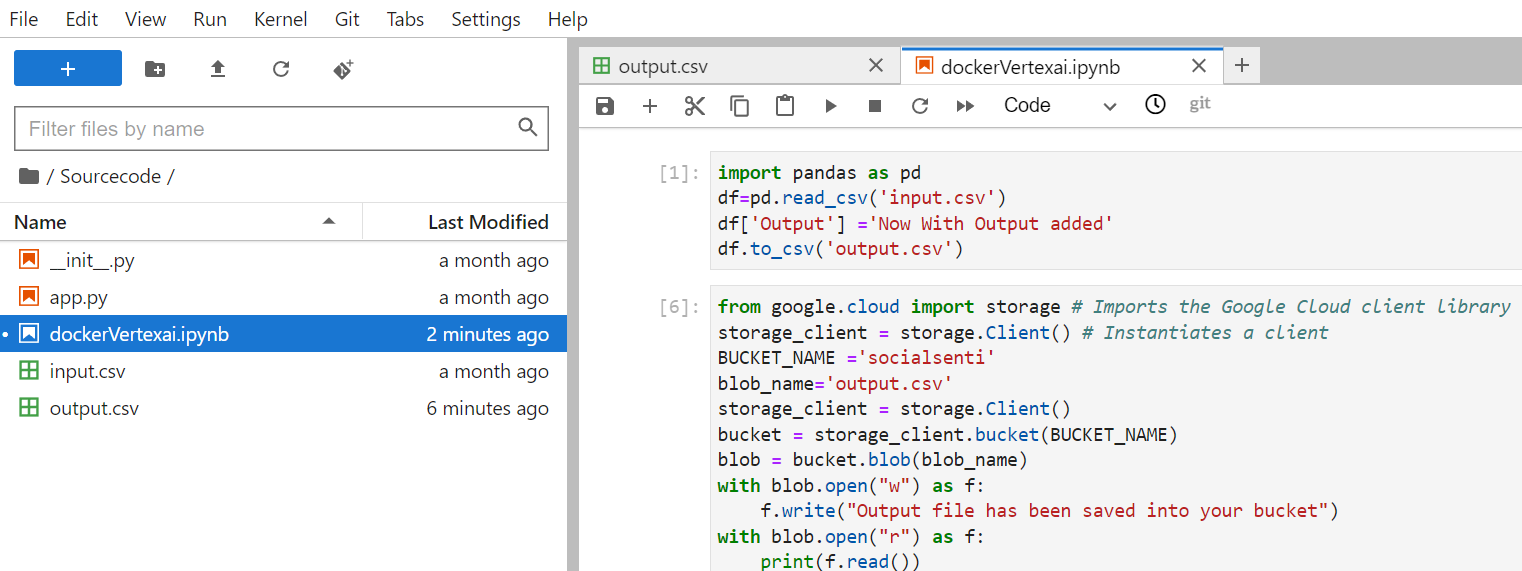The width and height of the screenshot is (1522, 571).
Task: Restart kernel and run all cells
Action: pos(965,106)
